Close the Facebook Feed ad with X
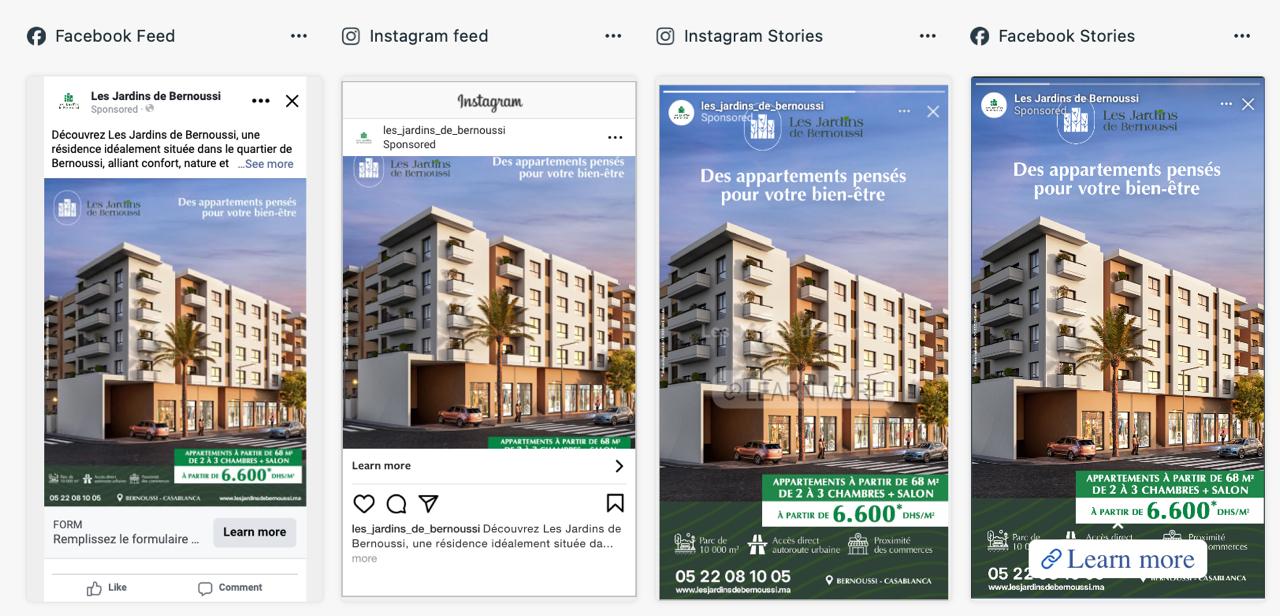Screen dimensions: 1280x616 click(292, 101)
